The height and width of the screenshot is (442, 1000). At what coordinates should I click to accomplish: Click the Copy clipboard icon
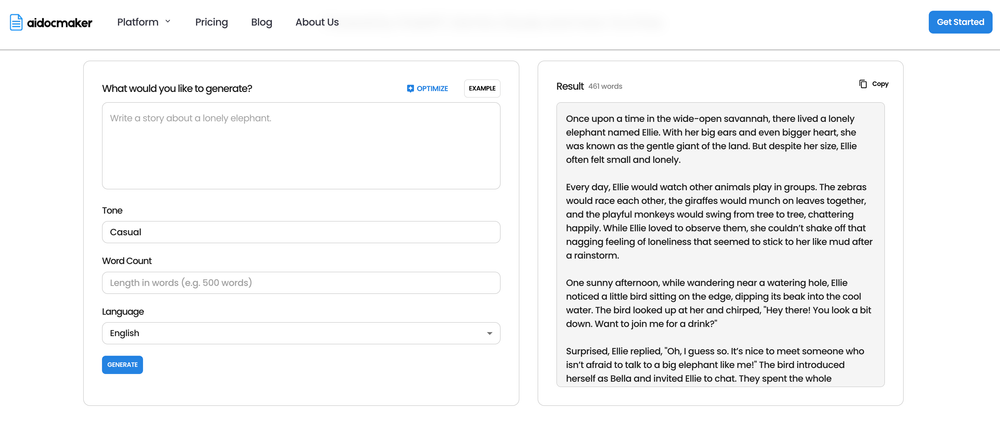(x=863, y=84)
